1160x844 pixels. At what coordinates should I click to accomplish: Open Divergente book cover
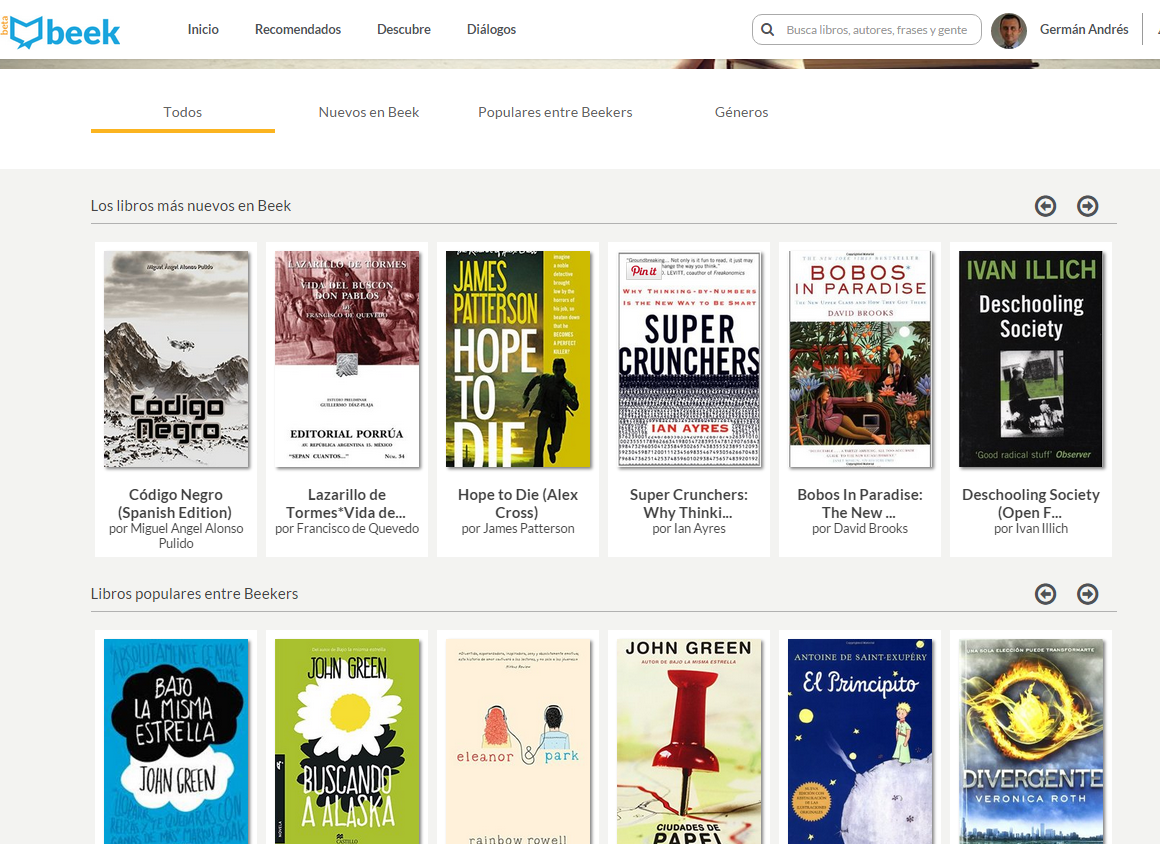(1031, 741)
